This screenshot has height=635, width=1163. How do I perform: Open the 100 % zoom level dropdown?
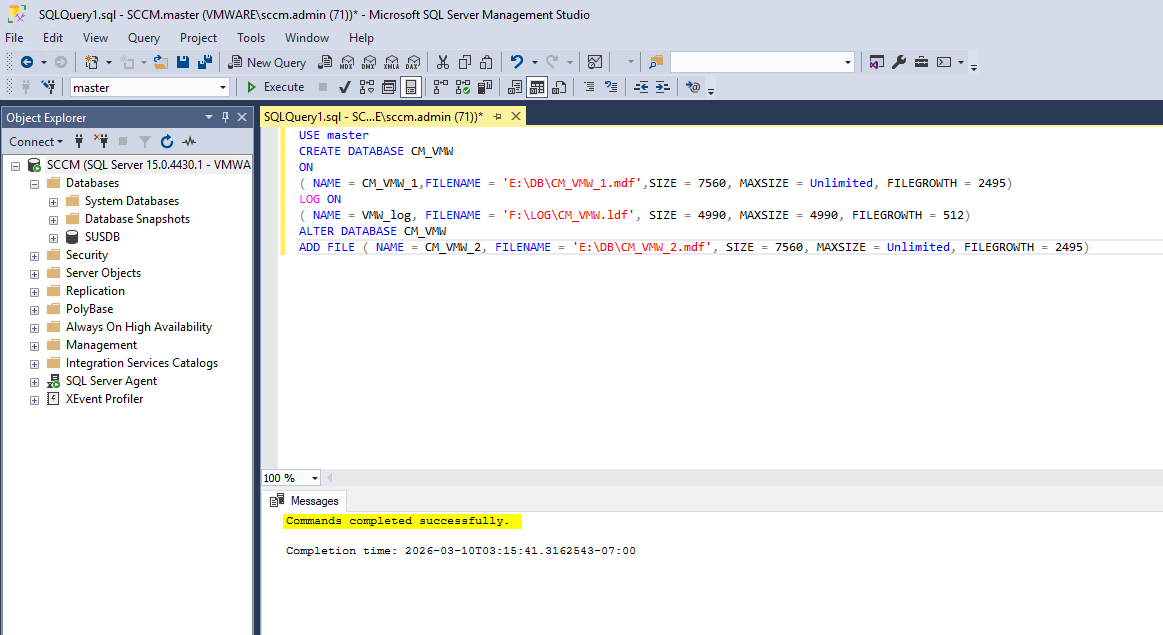point(315,478)
